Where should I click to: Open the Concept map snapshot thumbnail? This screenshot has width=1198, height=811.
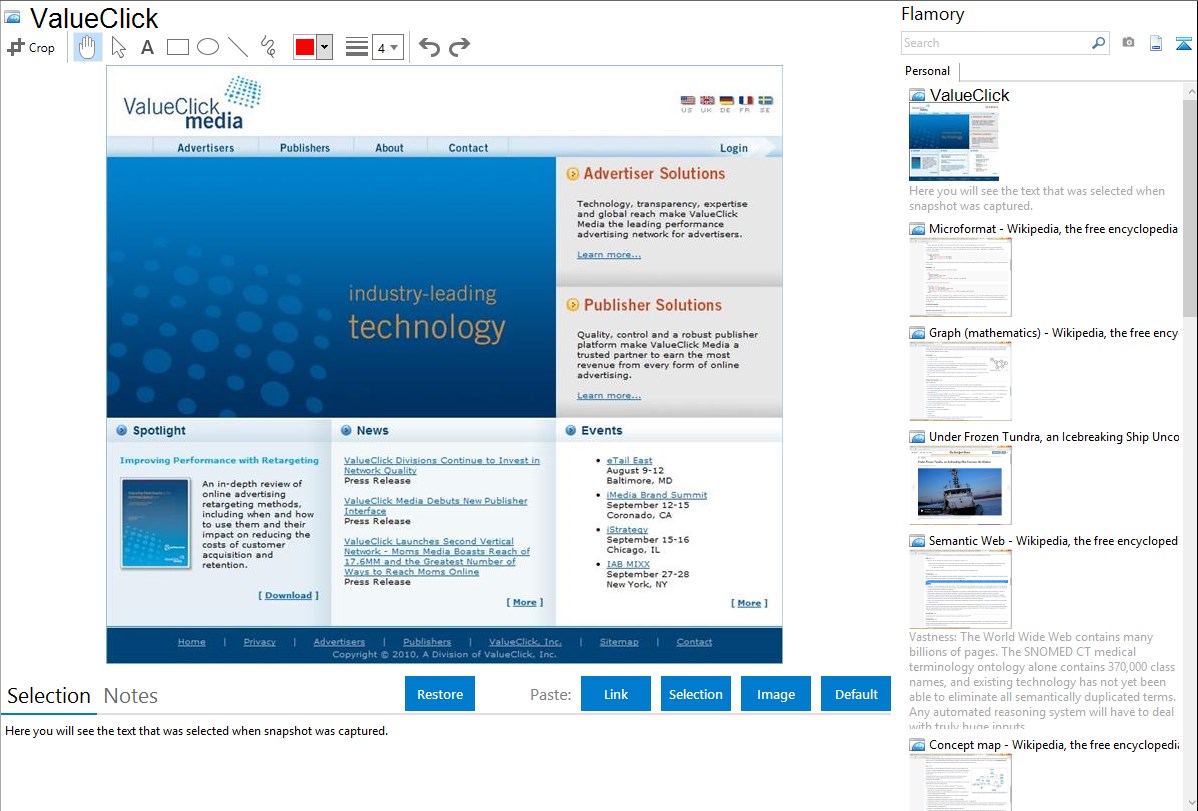tap(960, 783)
